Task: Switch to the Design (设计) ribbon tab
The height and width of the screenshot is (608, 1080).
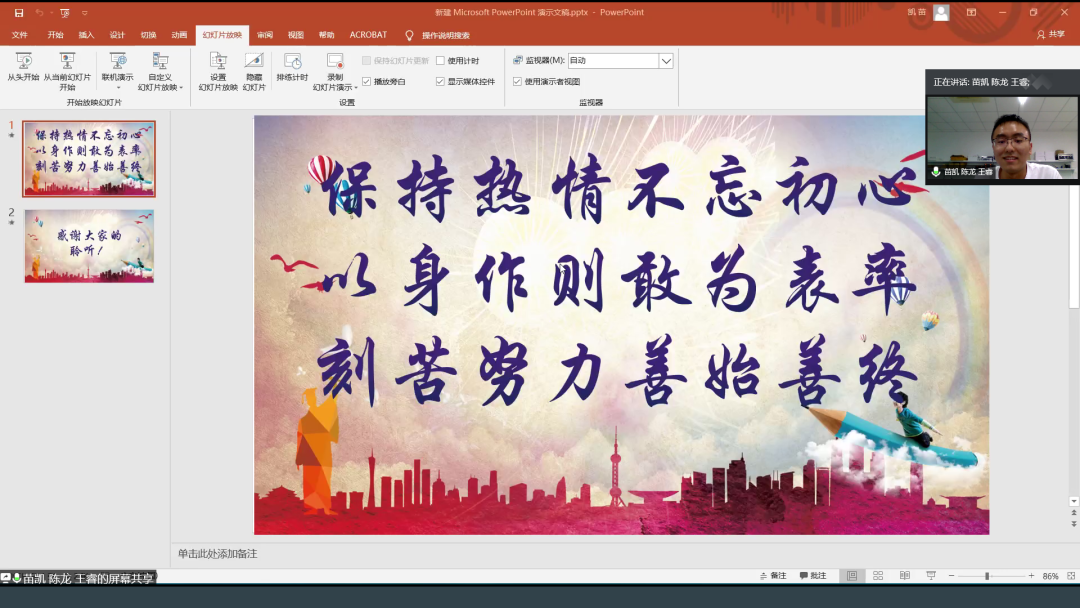Action: 117,35
